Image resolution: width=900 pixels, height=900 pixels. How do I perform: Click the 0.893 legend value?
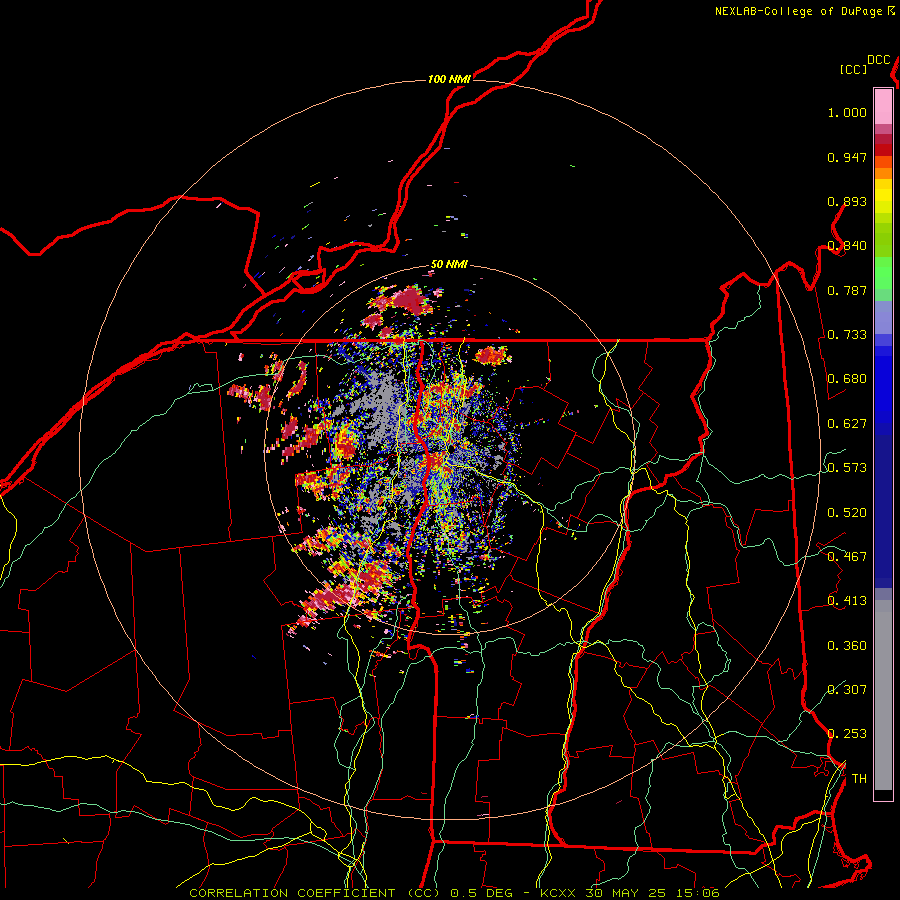click(847, 201)
